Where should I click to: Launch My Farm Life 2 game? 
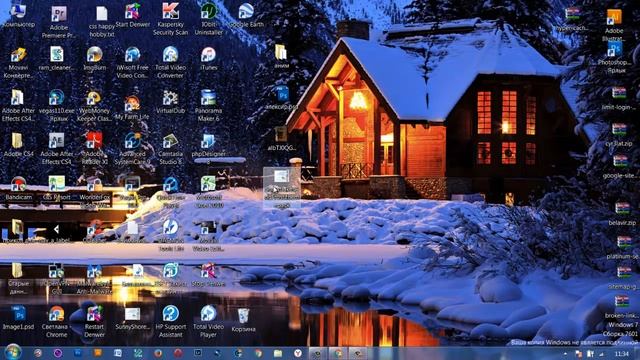pos(132,109)
